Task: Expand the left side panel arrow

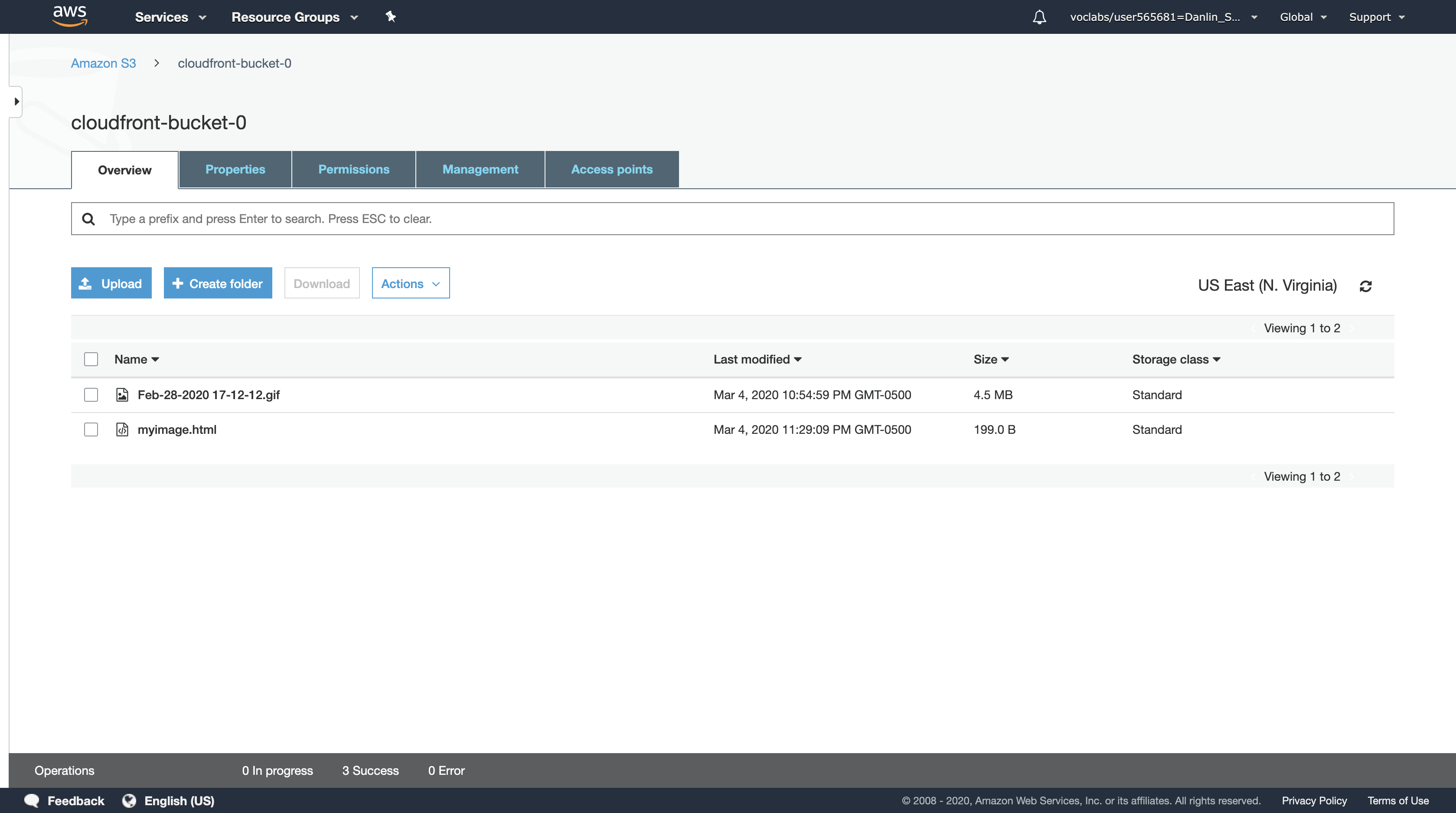Action: pyautogui.click(x=16, y=102)
